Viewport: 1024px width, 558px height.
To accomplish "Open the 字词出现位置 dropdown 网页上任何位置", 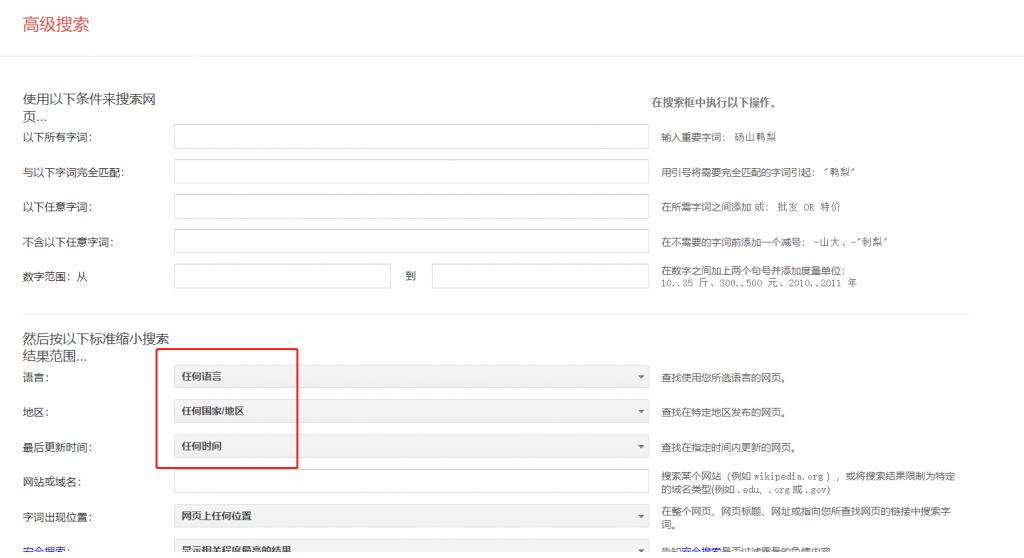I will pos(411,516).
